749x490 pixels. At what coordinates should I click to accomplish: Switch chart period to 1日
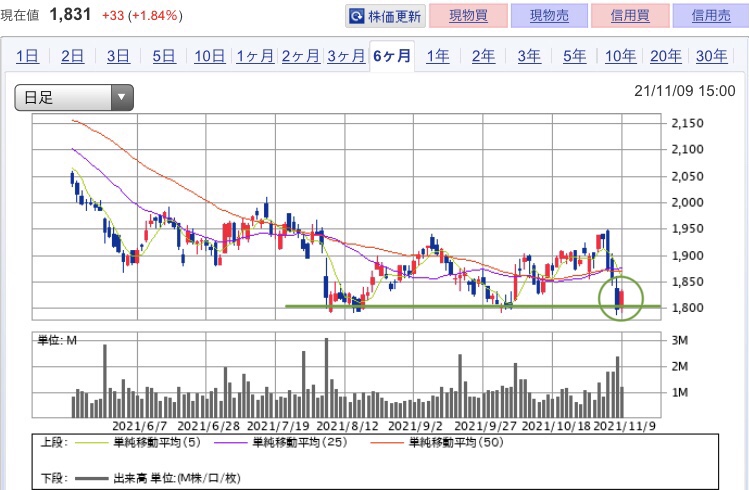[27, 56]
